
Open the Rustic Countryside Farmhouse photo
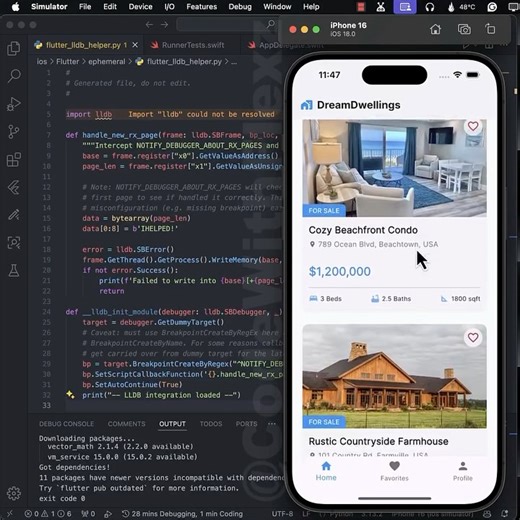point(394,376)
